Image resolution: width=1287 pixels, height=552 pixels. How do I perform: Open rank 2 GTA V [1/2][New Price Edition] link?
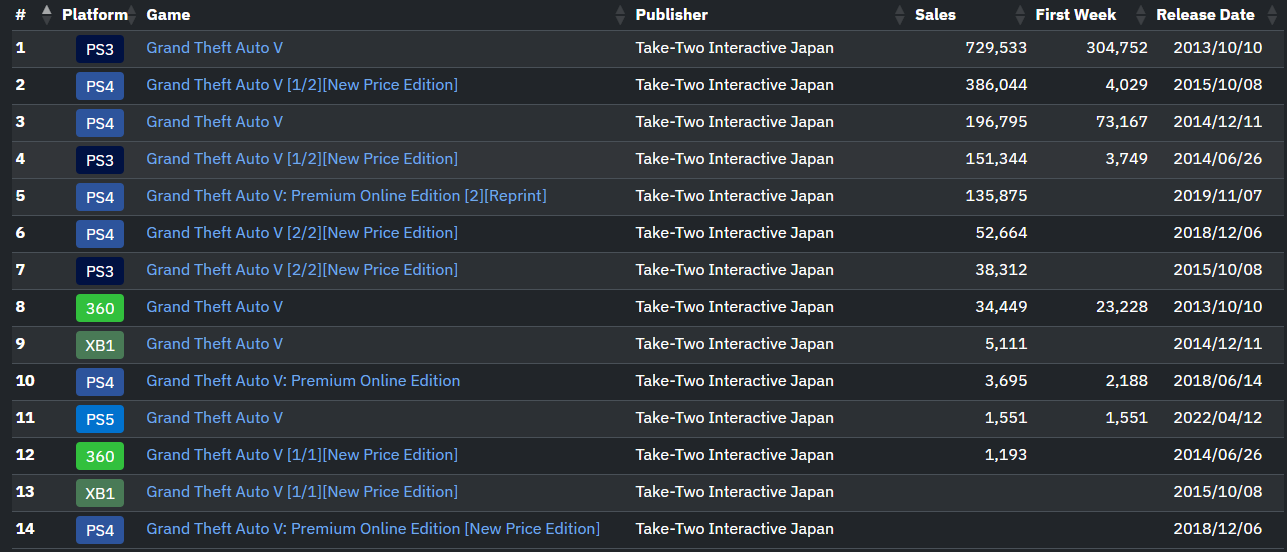[x=302, y=85]
